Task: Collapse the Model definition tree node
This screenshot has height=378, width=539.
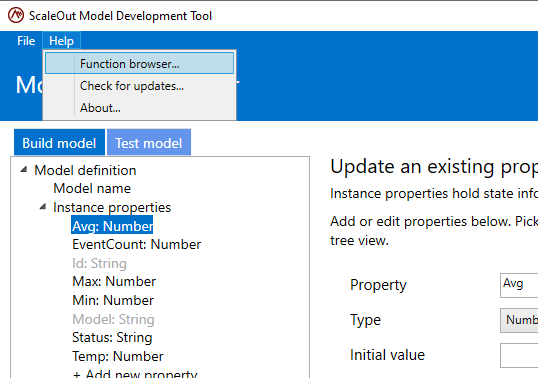Action: coord(24,169)
